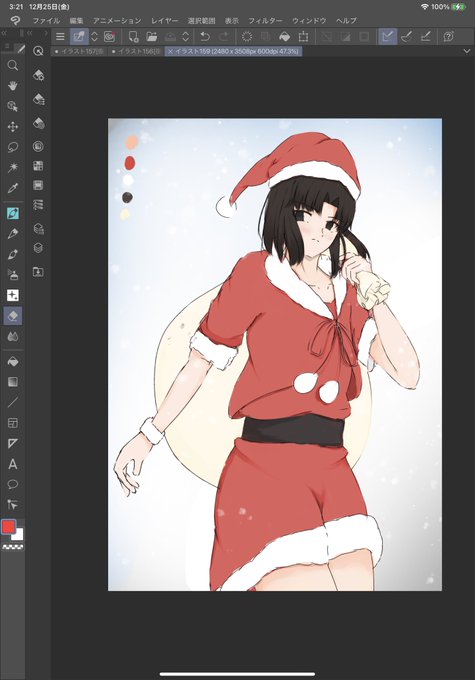Toggle the highlighted canvas display button
This screenshot has height=680, width=475.
pyautogui.click(x=79, y=37)
